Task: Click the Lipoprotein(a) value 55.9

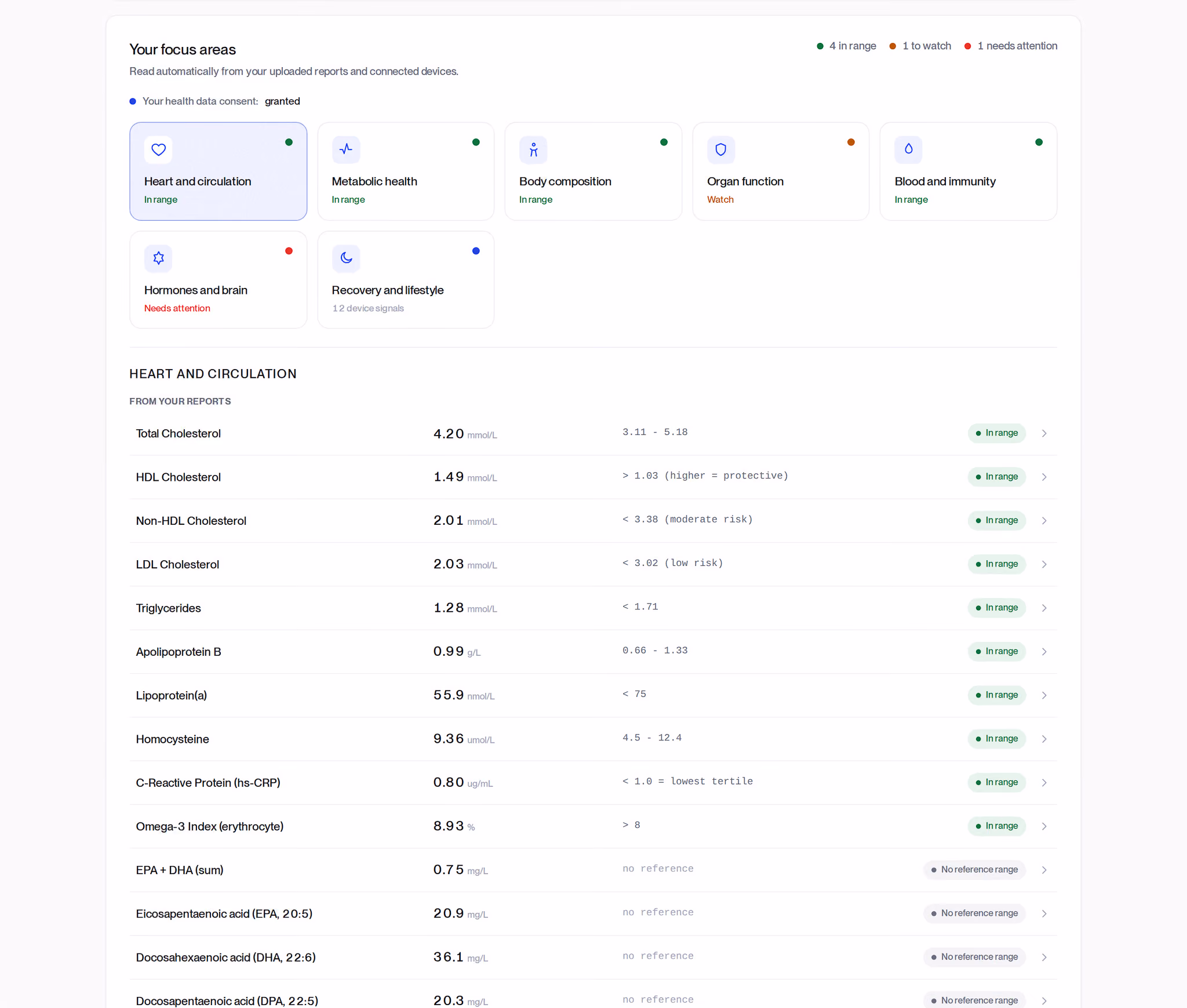Action: [x=449, y=695]
